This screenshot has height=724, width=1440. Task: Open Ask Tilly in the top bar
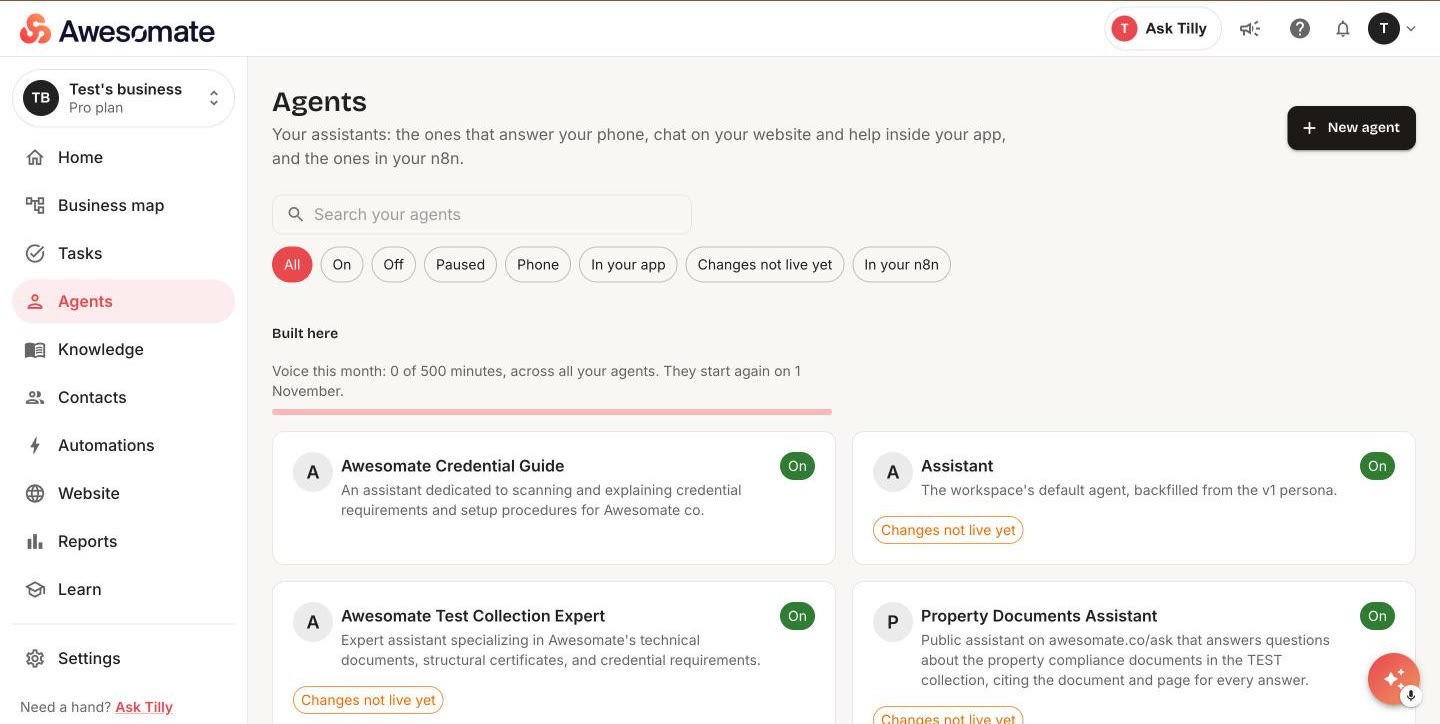[x=1163, y=29]
